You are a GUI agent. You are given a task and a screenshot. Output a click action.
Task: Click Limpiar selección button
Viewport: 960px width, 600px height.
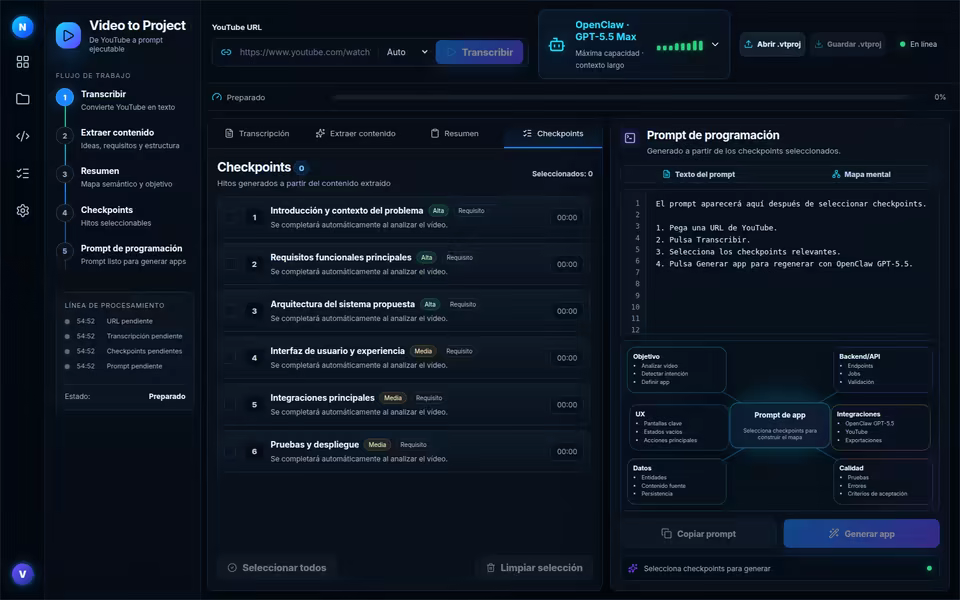click(x=534, y=568)
